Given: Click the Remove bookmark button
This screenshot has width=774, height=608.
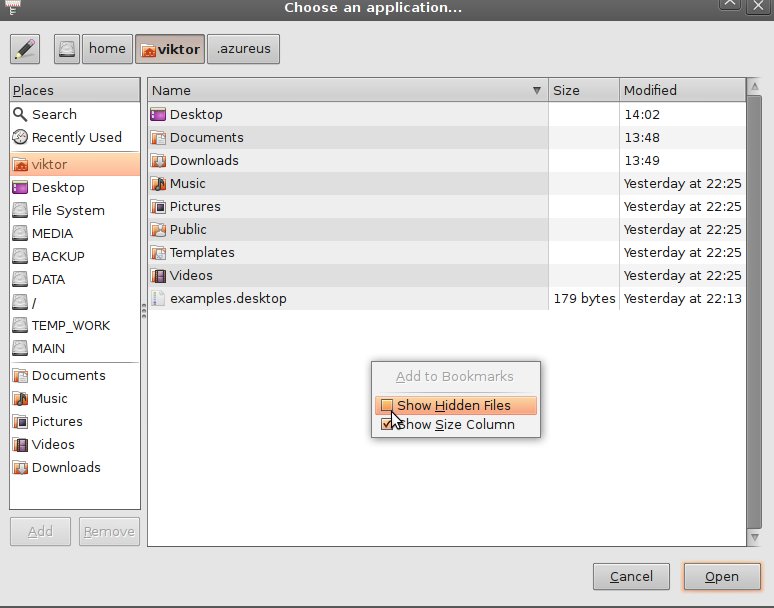Looking at the screenshot, I should [109, 532].
